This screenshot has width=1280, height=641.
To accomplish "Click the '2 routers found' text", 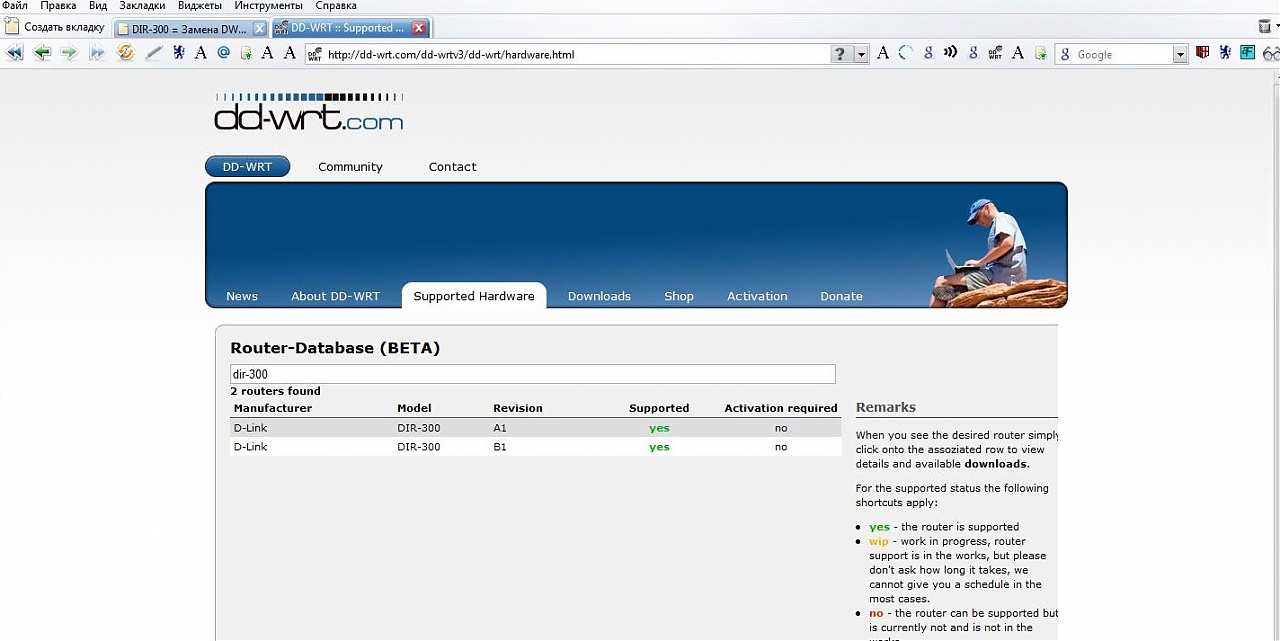I will tap(276, 391).
